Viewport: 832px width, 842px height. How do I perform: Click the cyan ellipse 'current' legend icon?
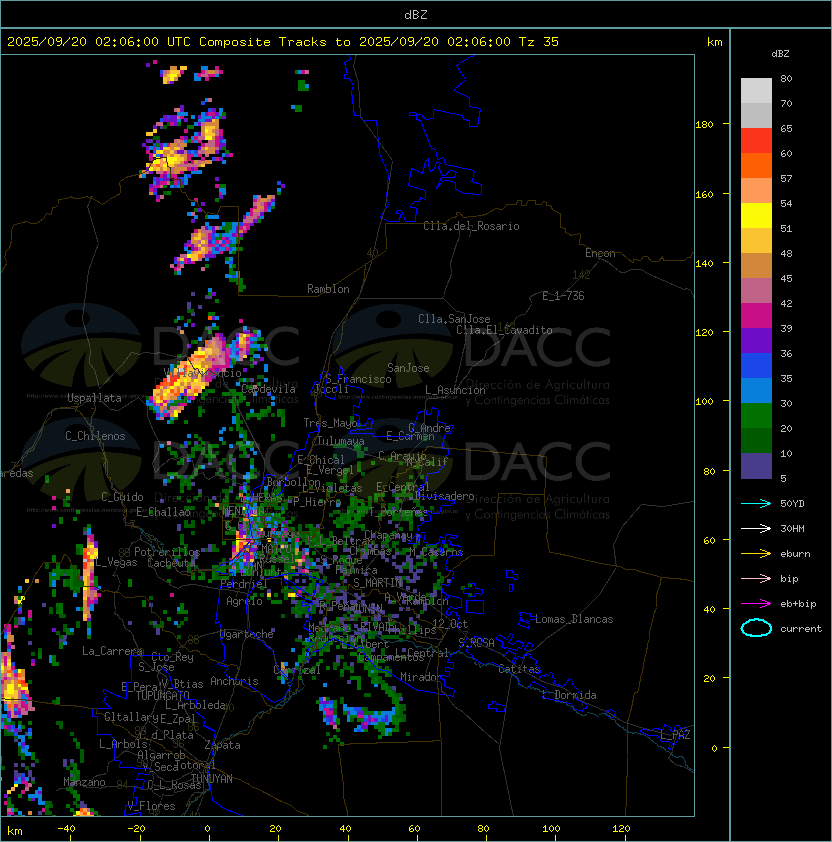[756, 628]
